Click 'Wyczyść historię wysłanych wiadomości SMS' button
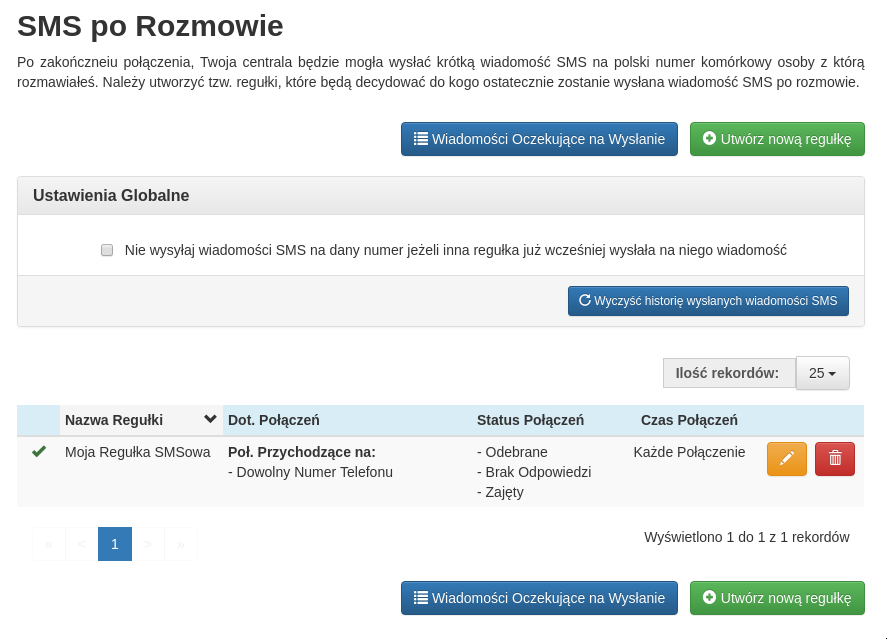 (708, 301)
